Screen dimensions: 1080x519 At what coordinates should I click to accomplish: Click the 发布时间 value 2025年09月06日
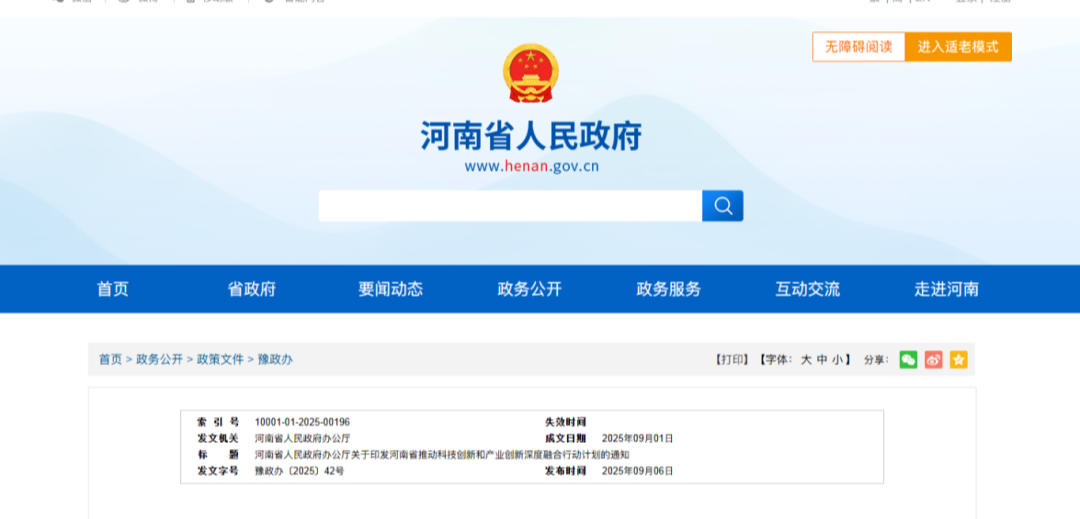[x=637, y=472]
